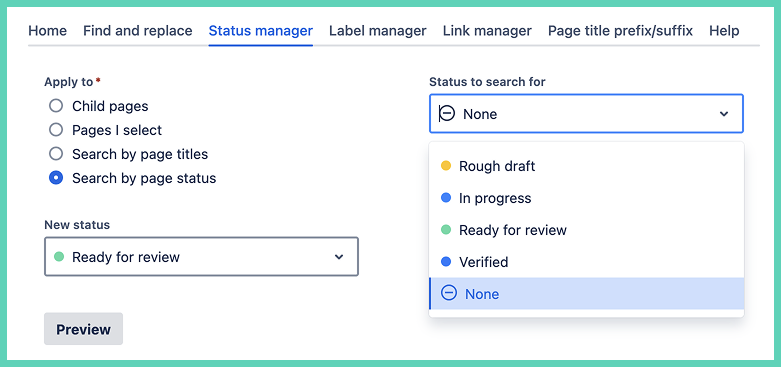Click the Status to search for label
781x367 pixels.
(487, 82)
